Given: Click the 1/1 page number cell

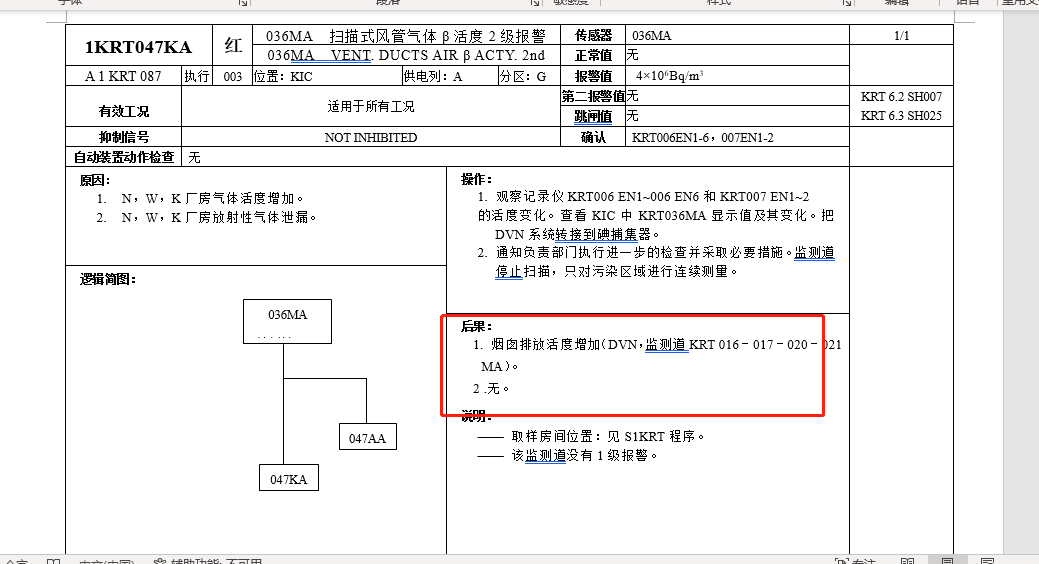Looking at the screenshot, I should coord(901,36).
